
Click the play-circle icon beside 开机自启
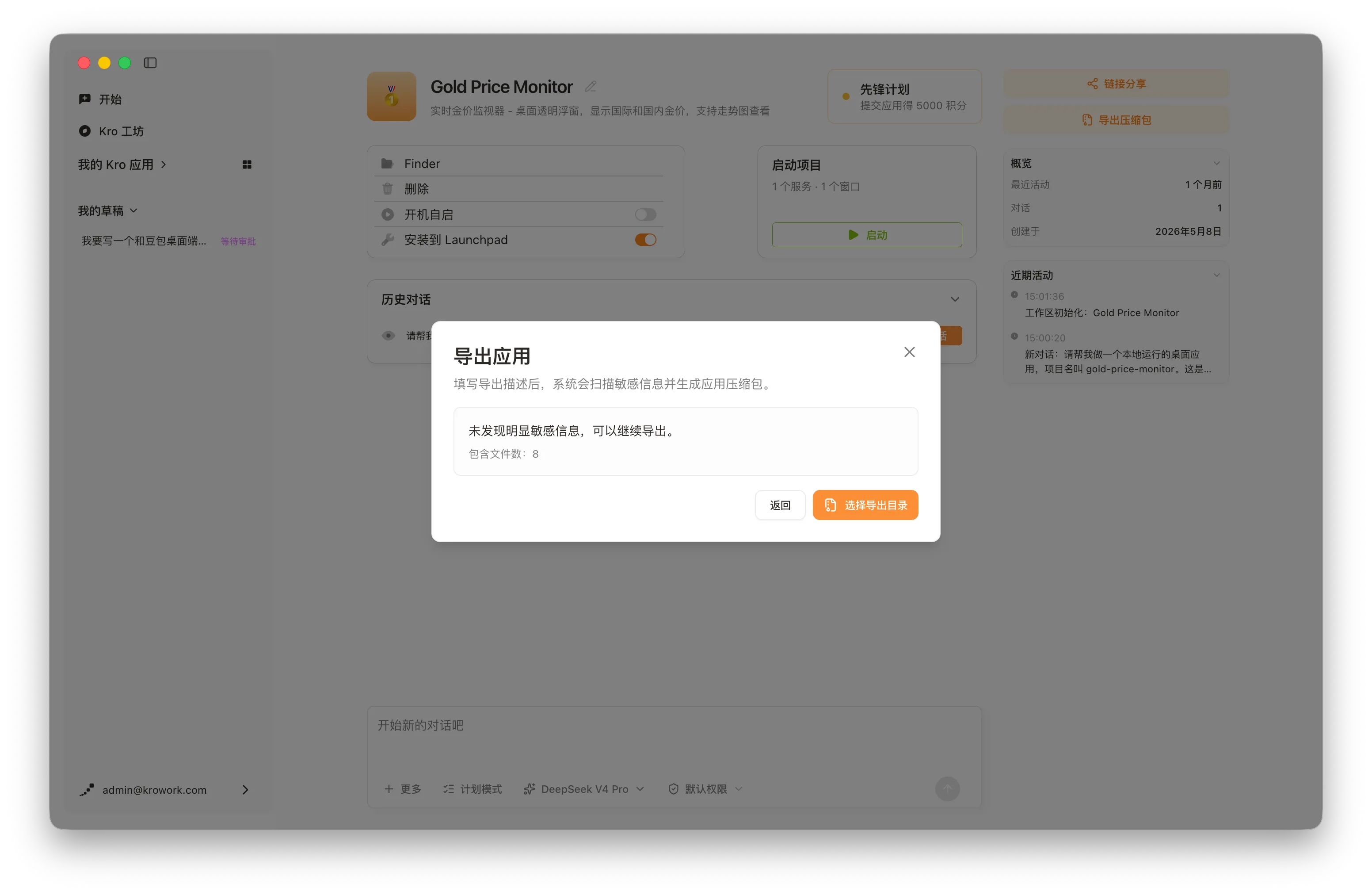pos(387,214)
